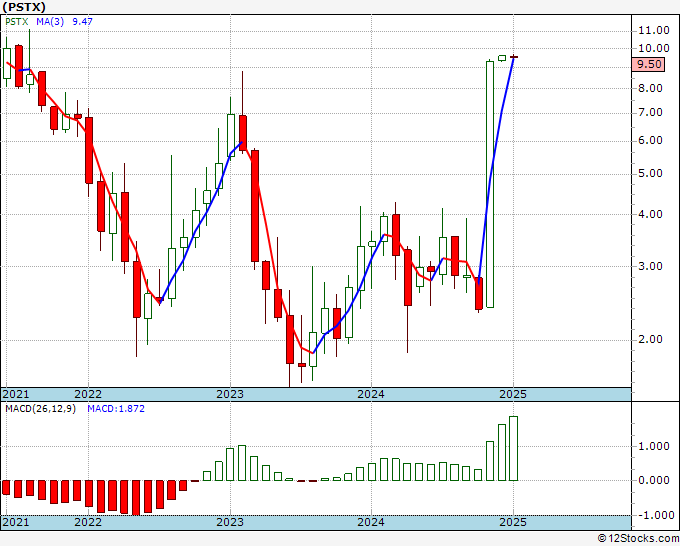This screenshot has height=546, width=680.
Task: Click the 0.000 MACD axis label
Action: (653, 480)
